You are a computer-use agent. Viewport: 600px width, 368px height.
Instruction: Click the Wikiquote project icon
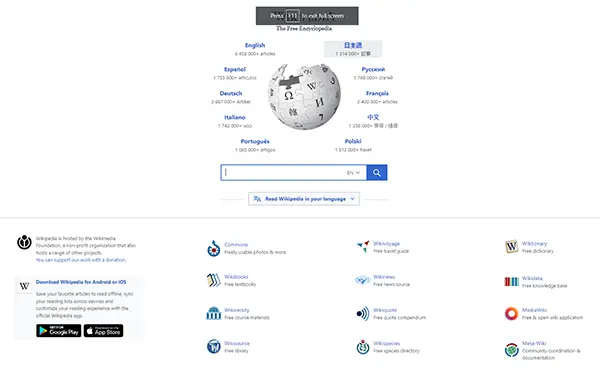(x=363, y=314)
